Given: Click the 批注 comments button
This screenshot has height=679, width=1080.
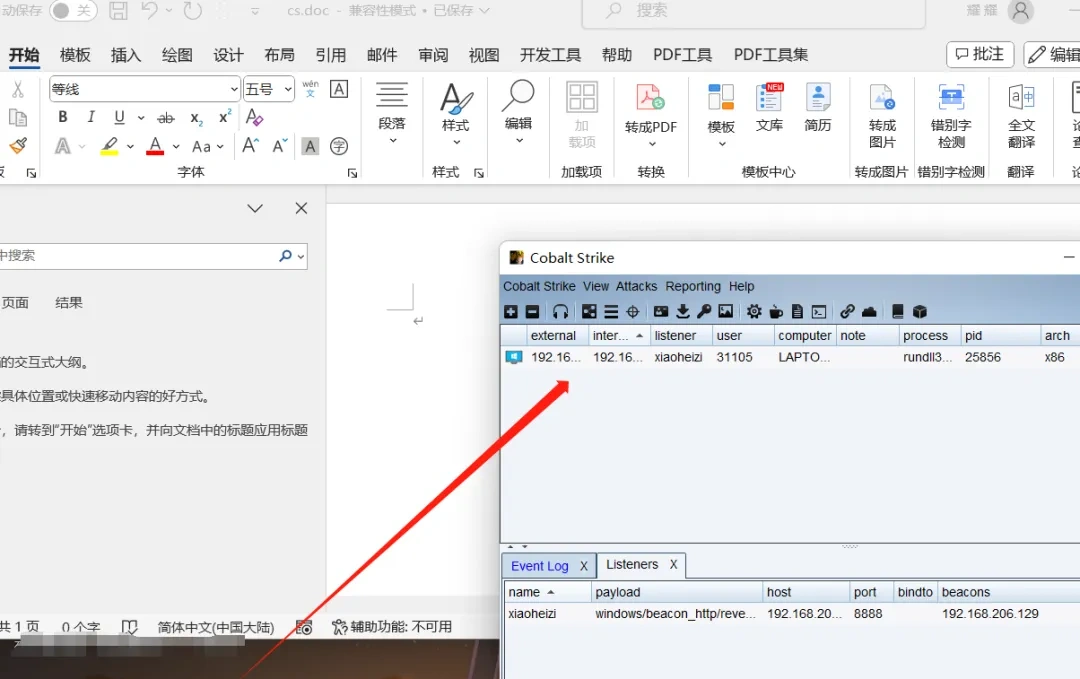Looking at the screenshot, I should pos(980,54).
